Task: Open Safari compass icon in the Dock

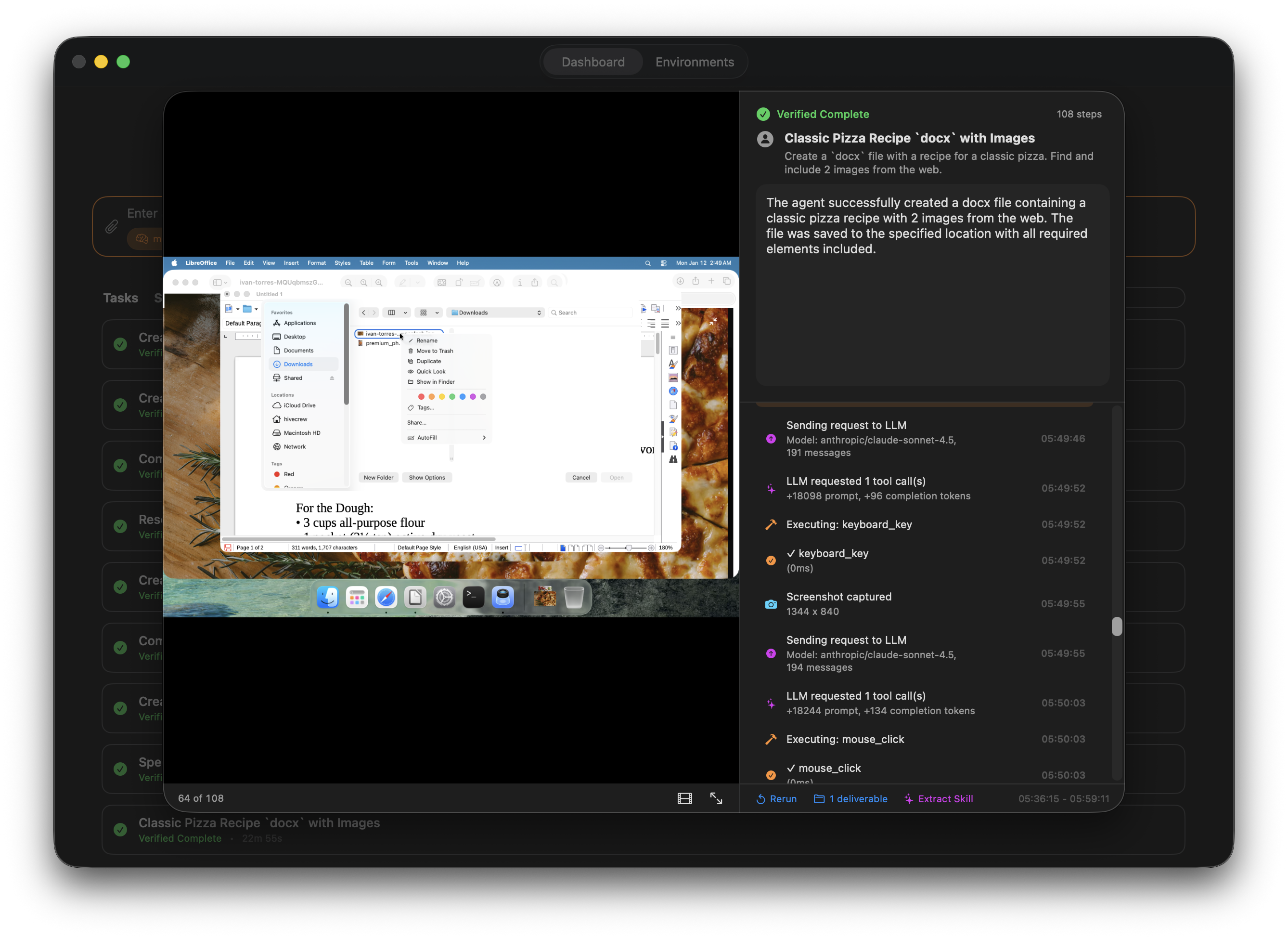Action: 386,598
